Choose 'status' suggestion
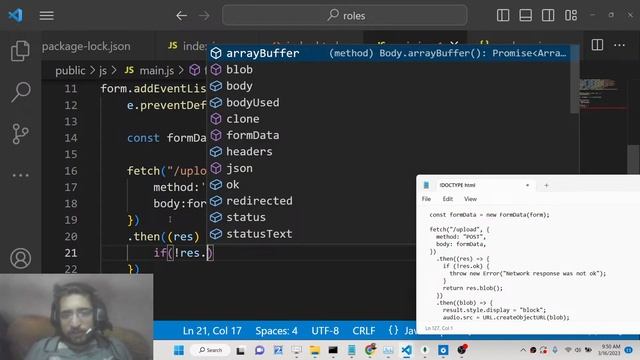This screenshot has width=640, height=360. tap(312, 217)
